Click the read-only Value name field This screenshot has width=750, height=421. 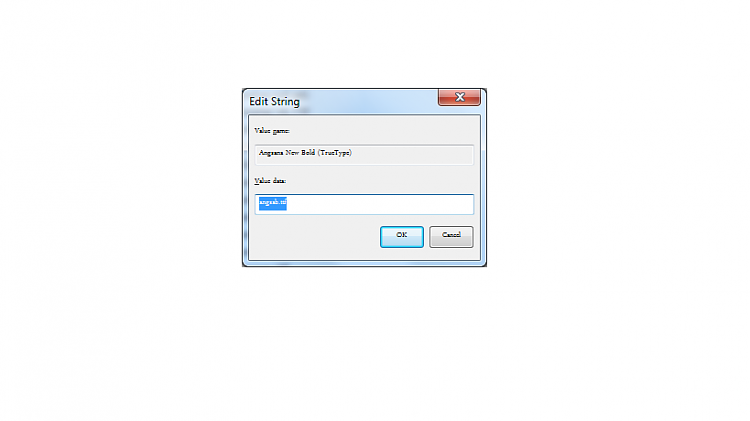364,155
